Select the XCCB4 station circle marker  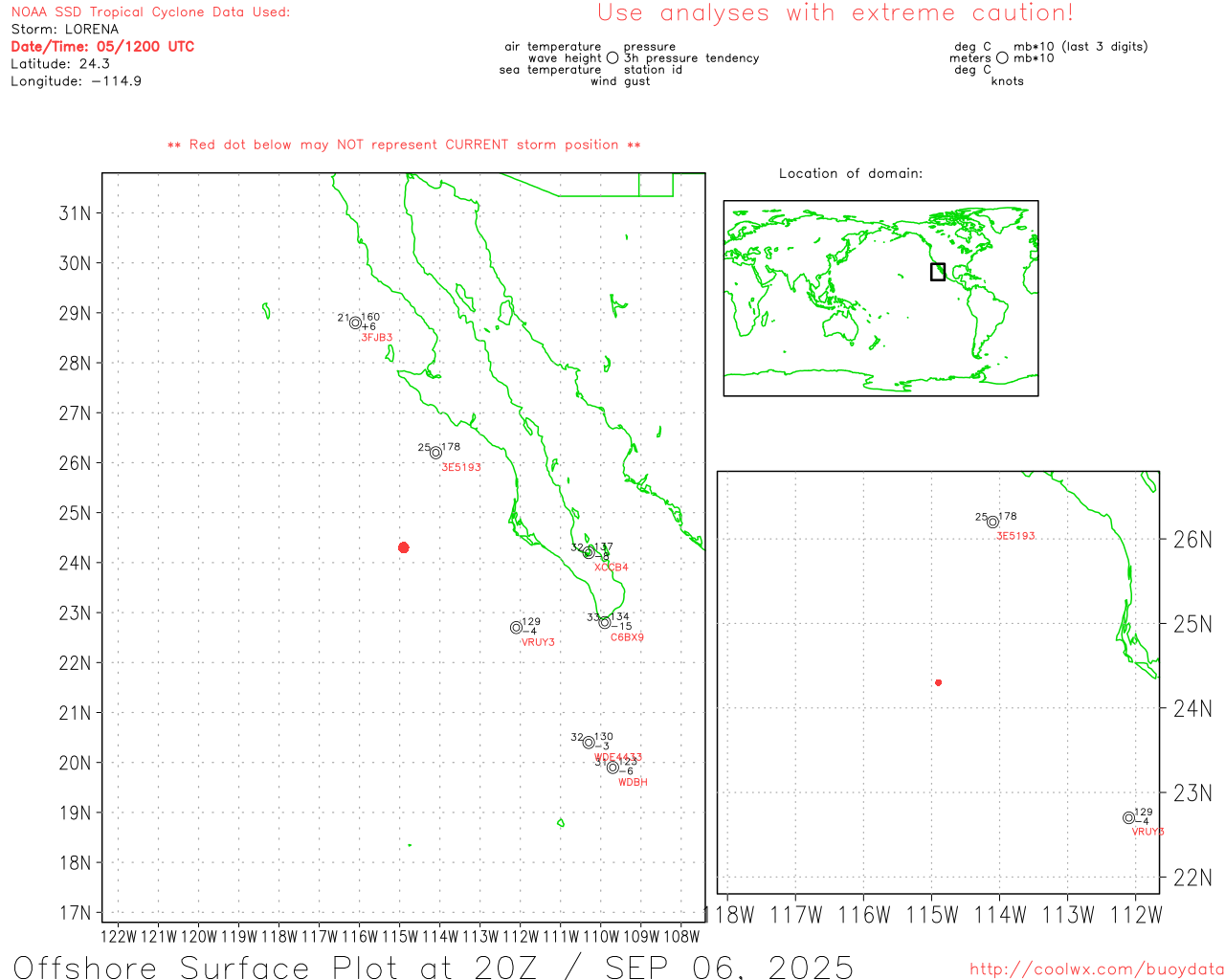point(589,552)
